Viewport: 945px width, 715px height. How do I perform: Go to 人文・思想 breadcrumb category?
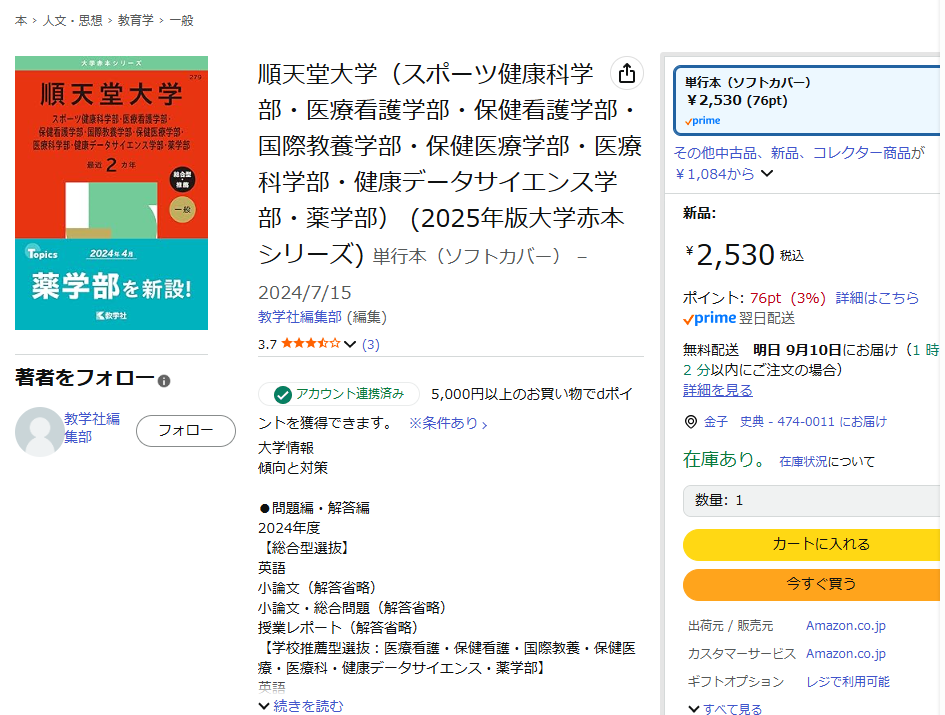72,20
